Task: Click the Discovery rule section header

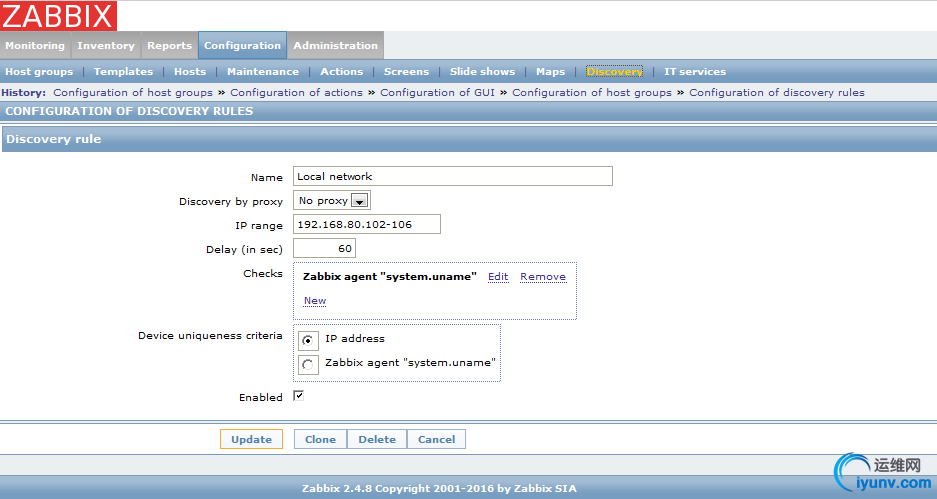Action: (x=468, y=139)
